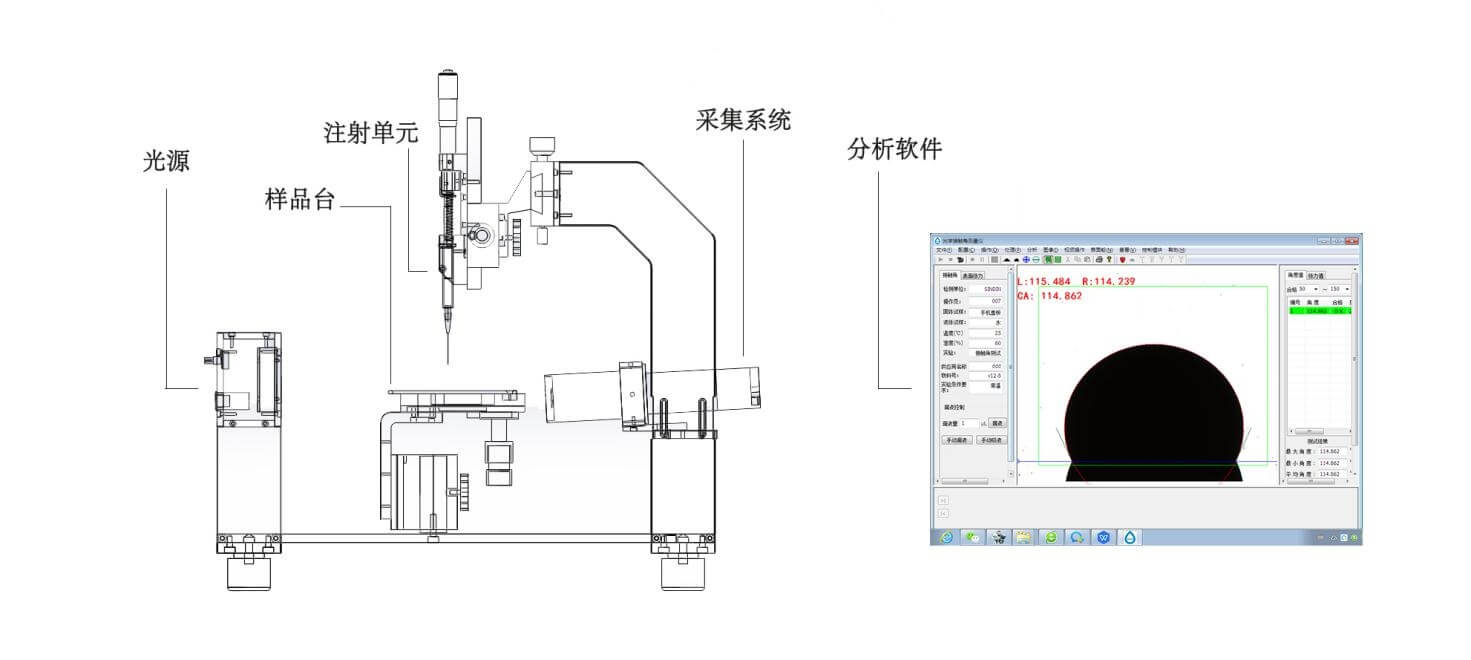Select the printer icon on the toolbar
The image size is (1471, 660).
click(x=1099, y=260)
